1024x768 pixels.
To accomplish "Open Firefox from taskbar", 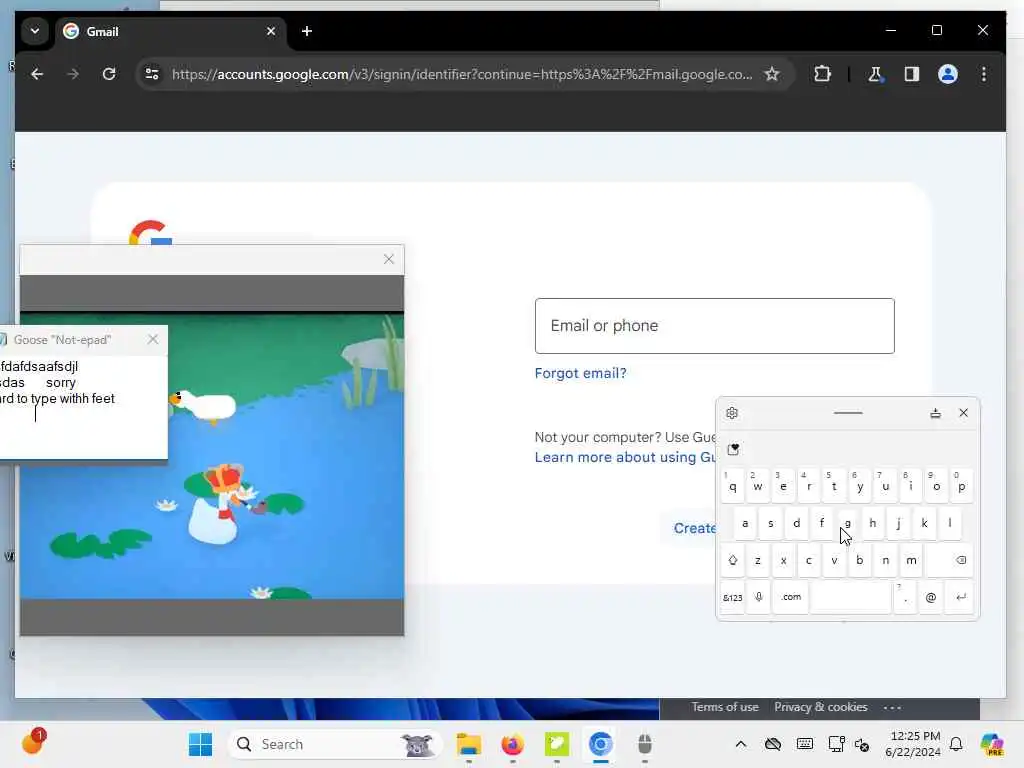I will (x=513, y=744).
